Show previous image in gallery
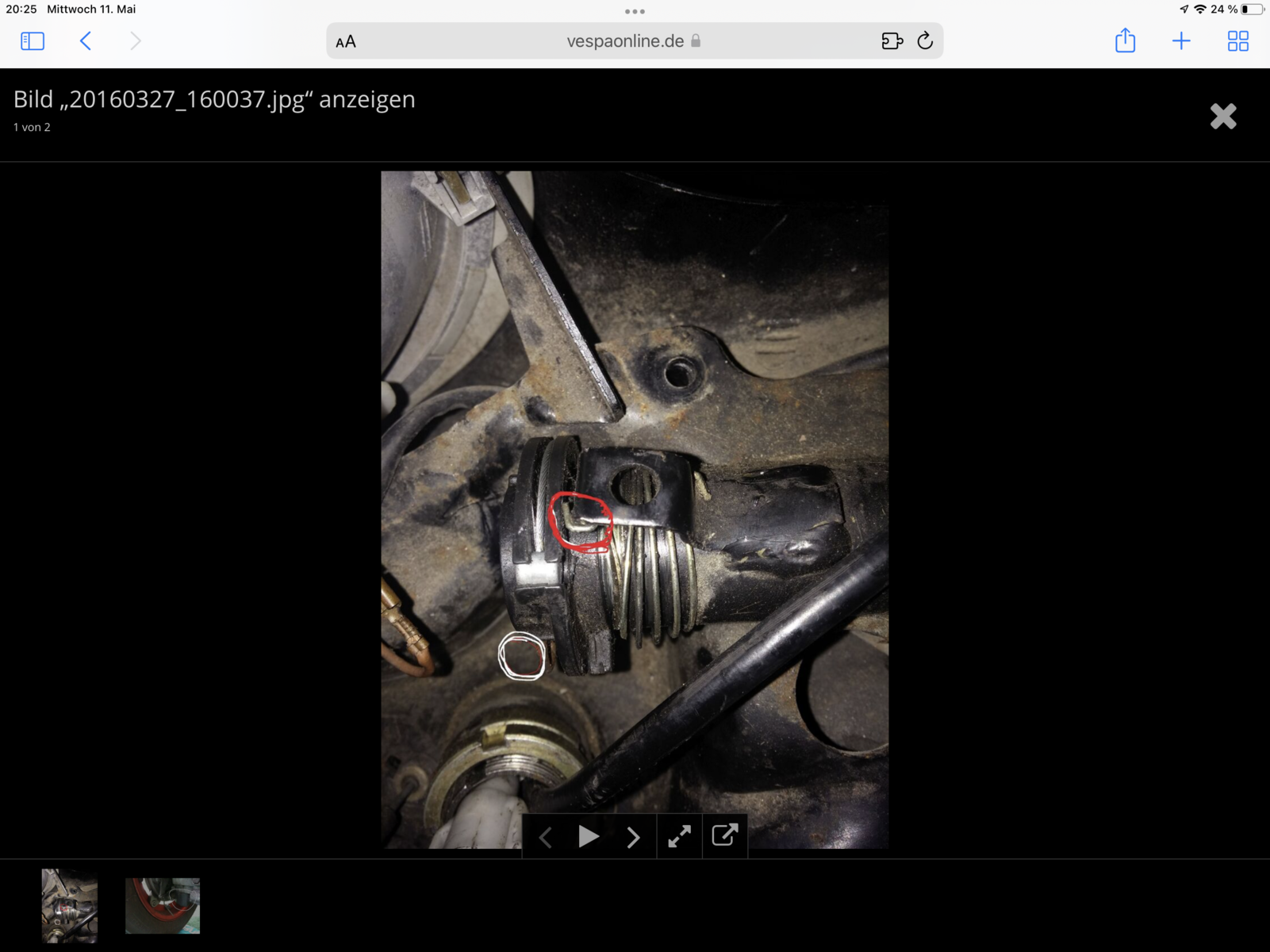This screenshot has width=1270, height=952. click(546, 837)
